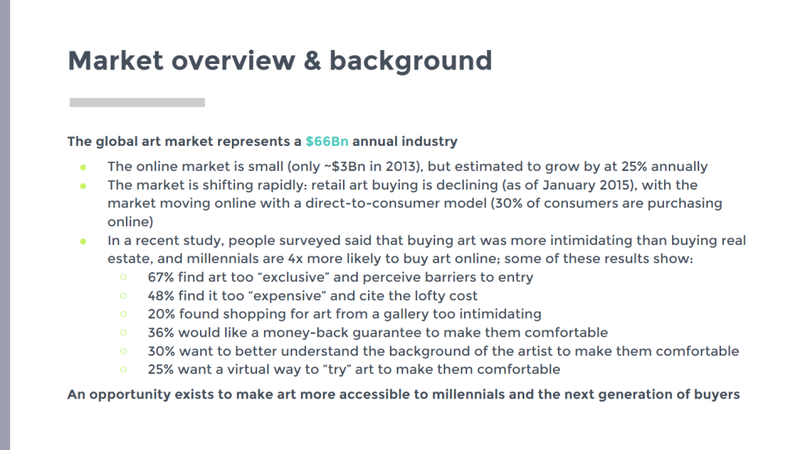Click the closing opportunity exists sentence
This screenshot has width=800, height=450.
(x=404, y=394)
